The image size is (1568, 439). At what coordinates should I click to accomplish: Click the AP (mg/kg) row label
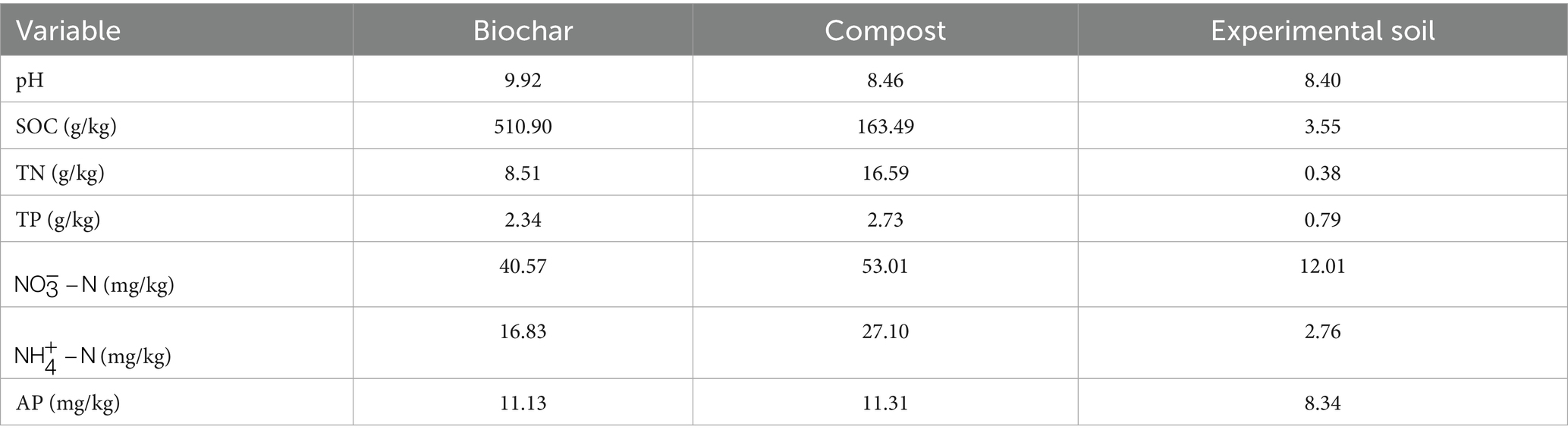(68, 403)
